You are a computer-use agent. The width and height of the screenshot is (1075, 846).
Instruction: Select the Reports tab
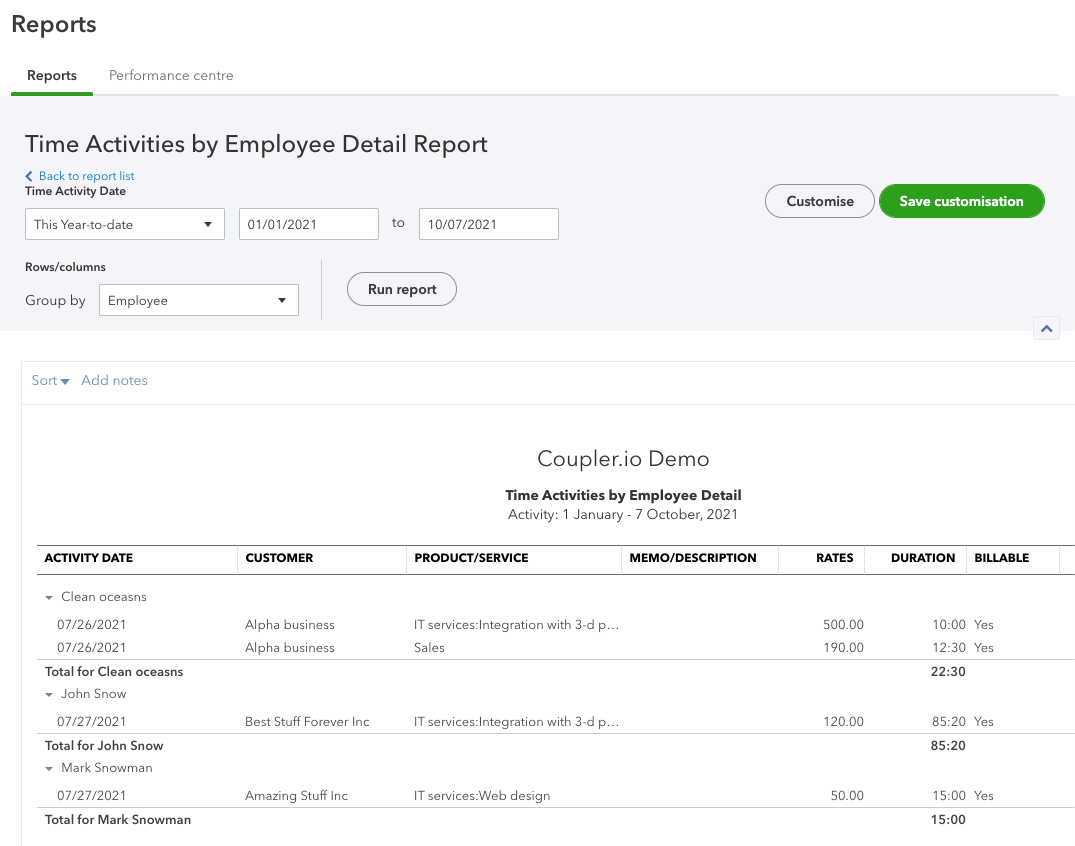point(51,75)
